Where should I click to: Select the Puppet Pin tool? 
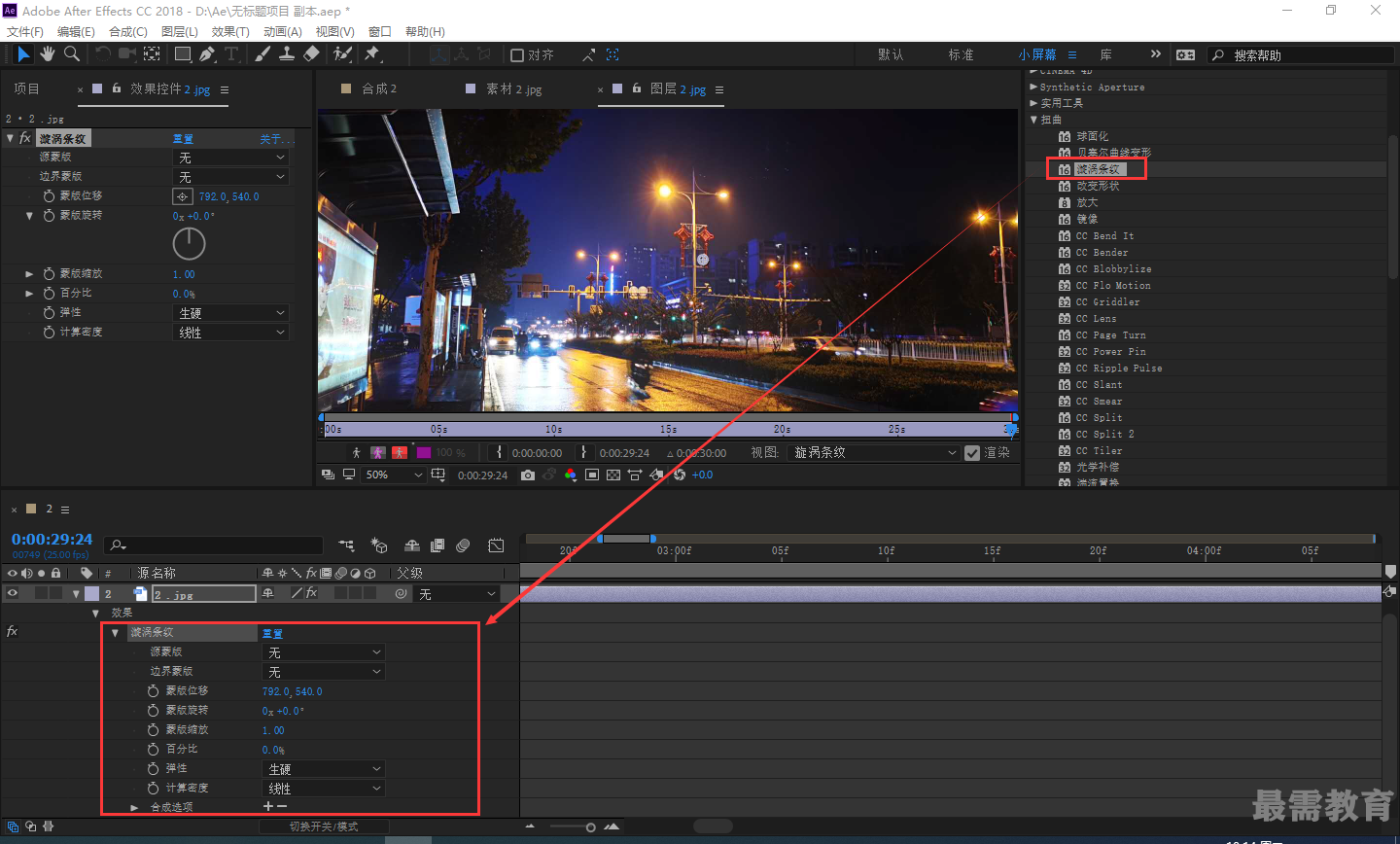pyautogui.click(x=372, y=54)
